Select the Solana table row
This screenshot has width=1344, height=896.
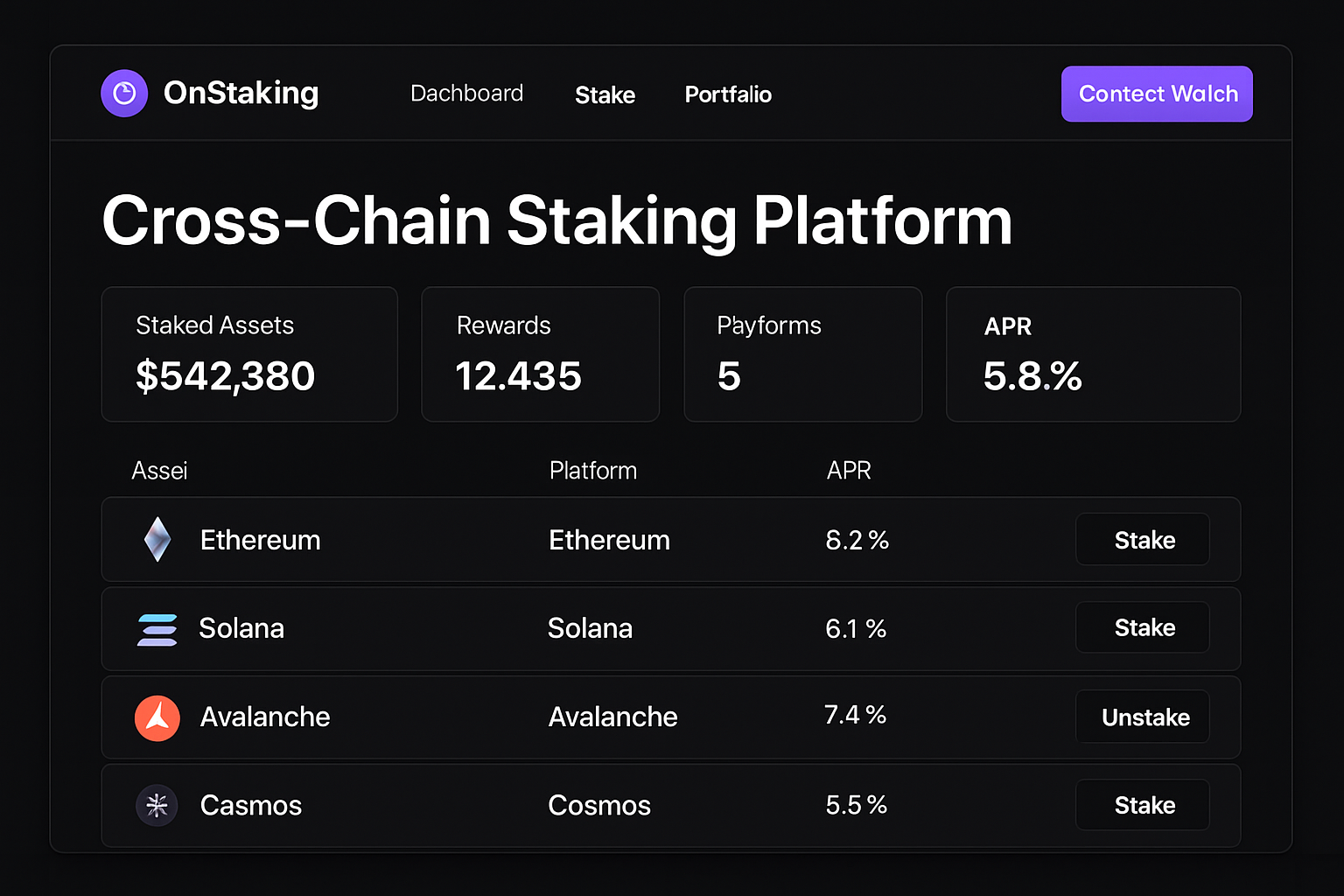tap(671, 628)
